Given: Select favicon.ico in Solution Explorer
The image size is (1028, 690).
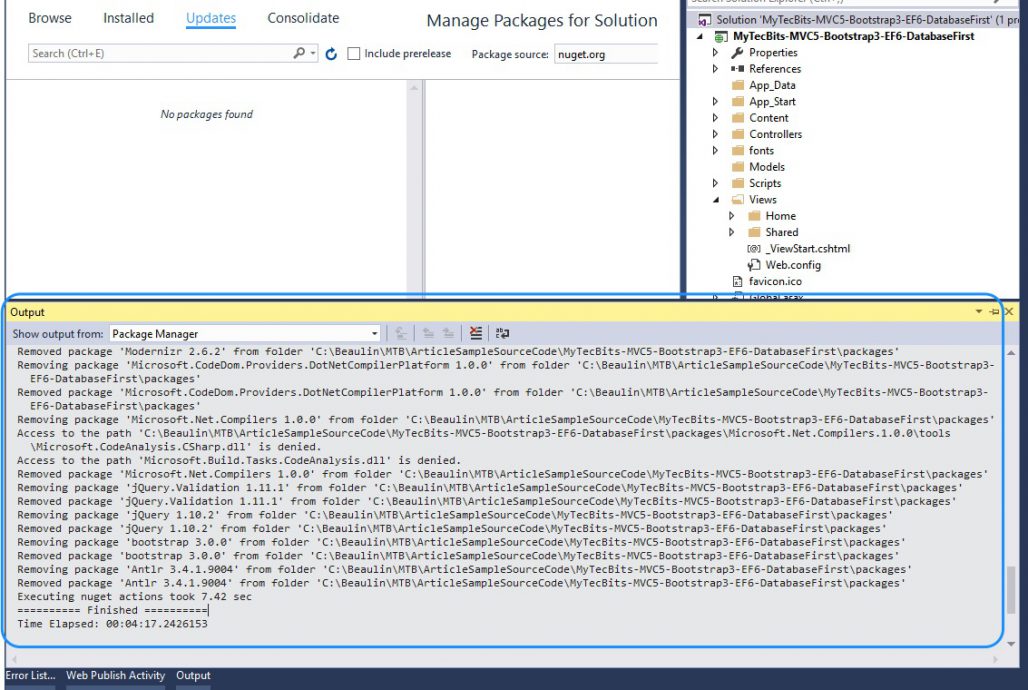Looking at the screenshot, I should point(776,281).
